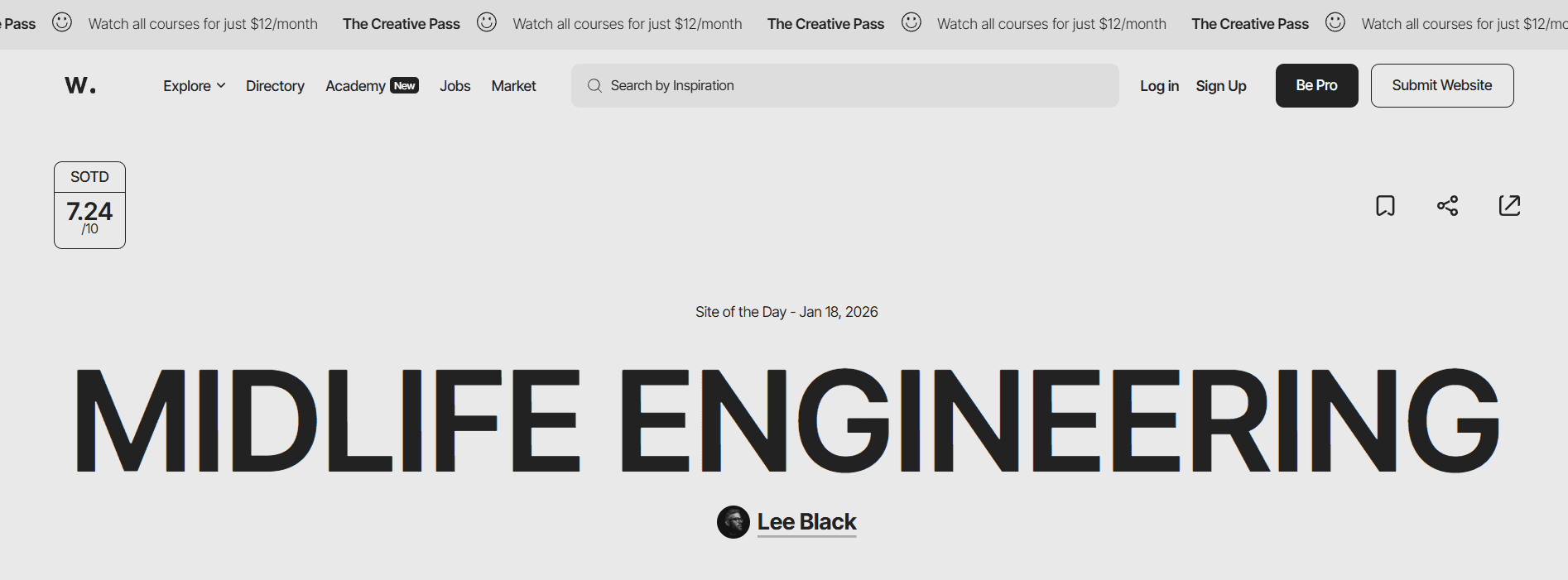Click the SOTD 7.24 score badge
Viewport: 1568px width, 580px height.
[89, 205]
